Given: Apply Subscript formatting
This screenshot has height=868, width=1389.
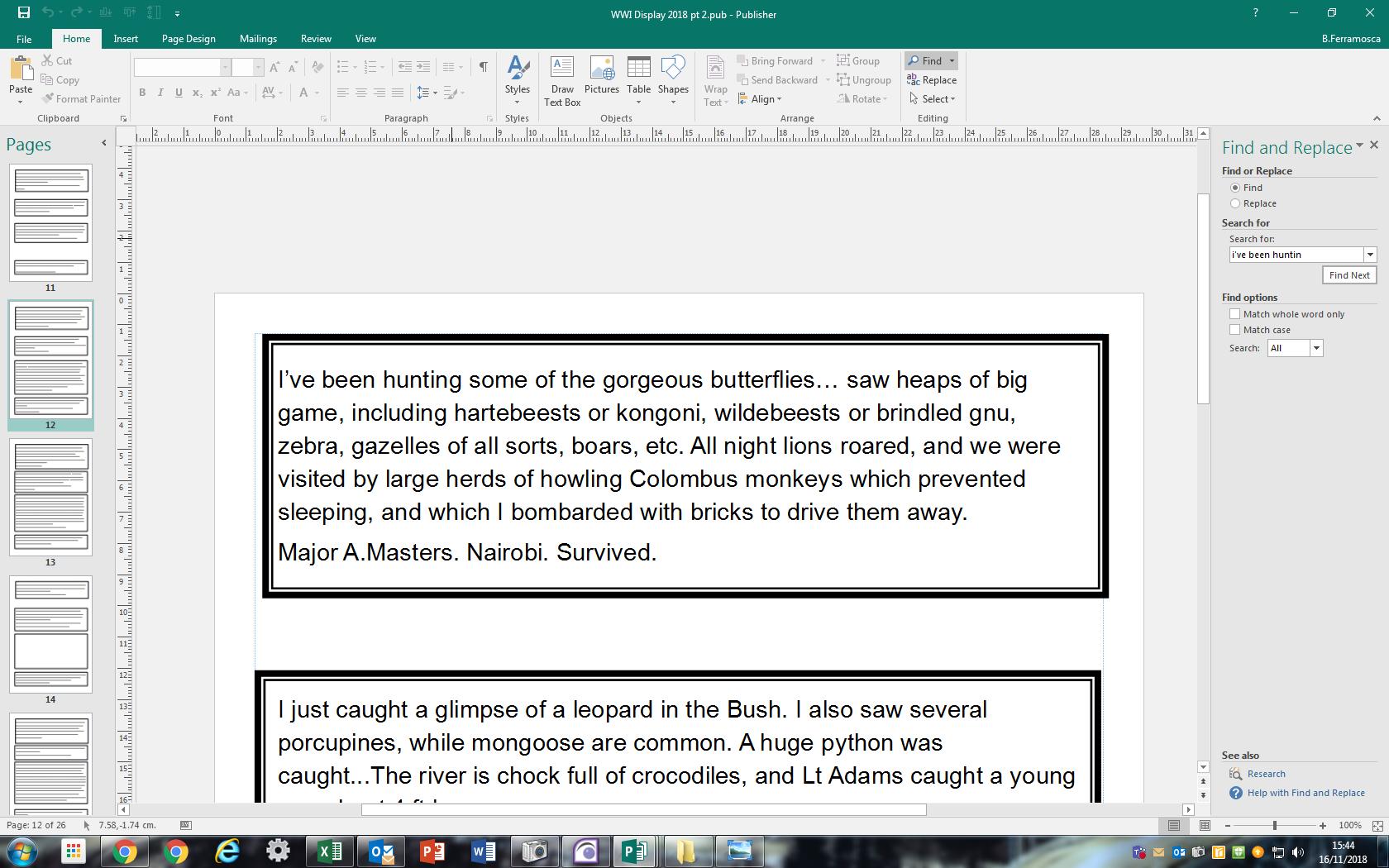Looking at the screenshot, I should (x=197, y=93).
